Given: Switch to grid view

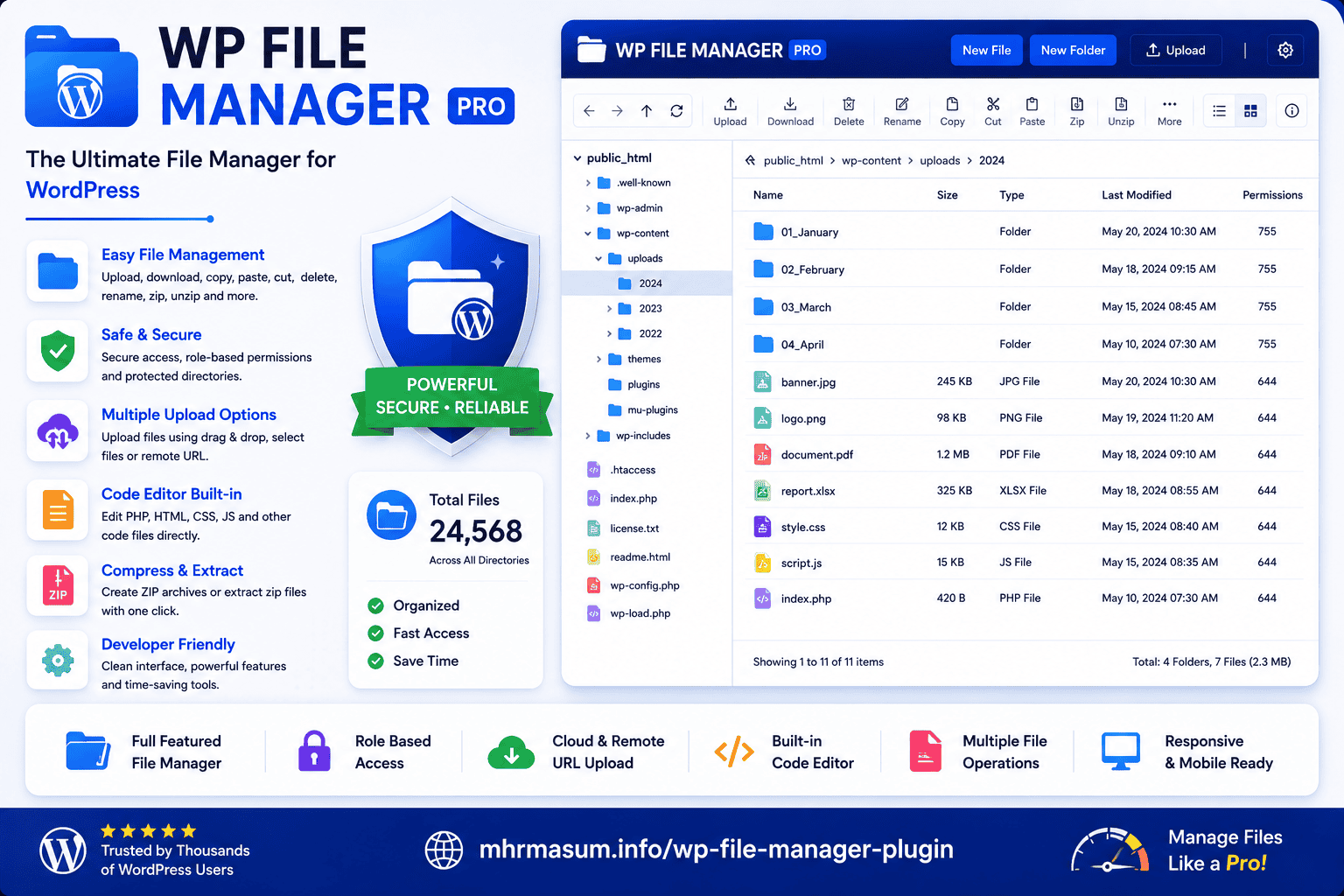Looking at the screenshot, I should click(x=1250, y=111).
